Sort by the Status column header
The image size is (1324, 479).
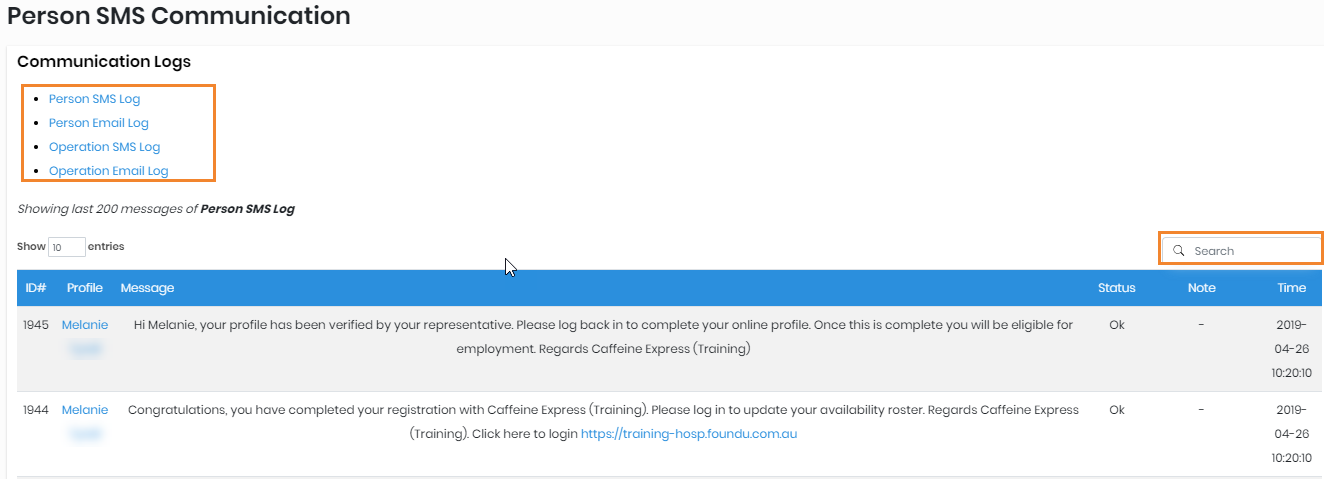click(x=1116, y=288)
